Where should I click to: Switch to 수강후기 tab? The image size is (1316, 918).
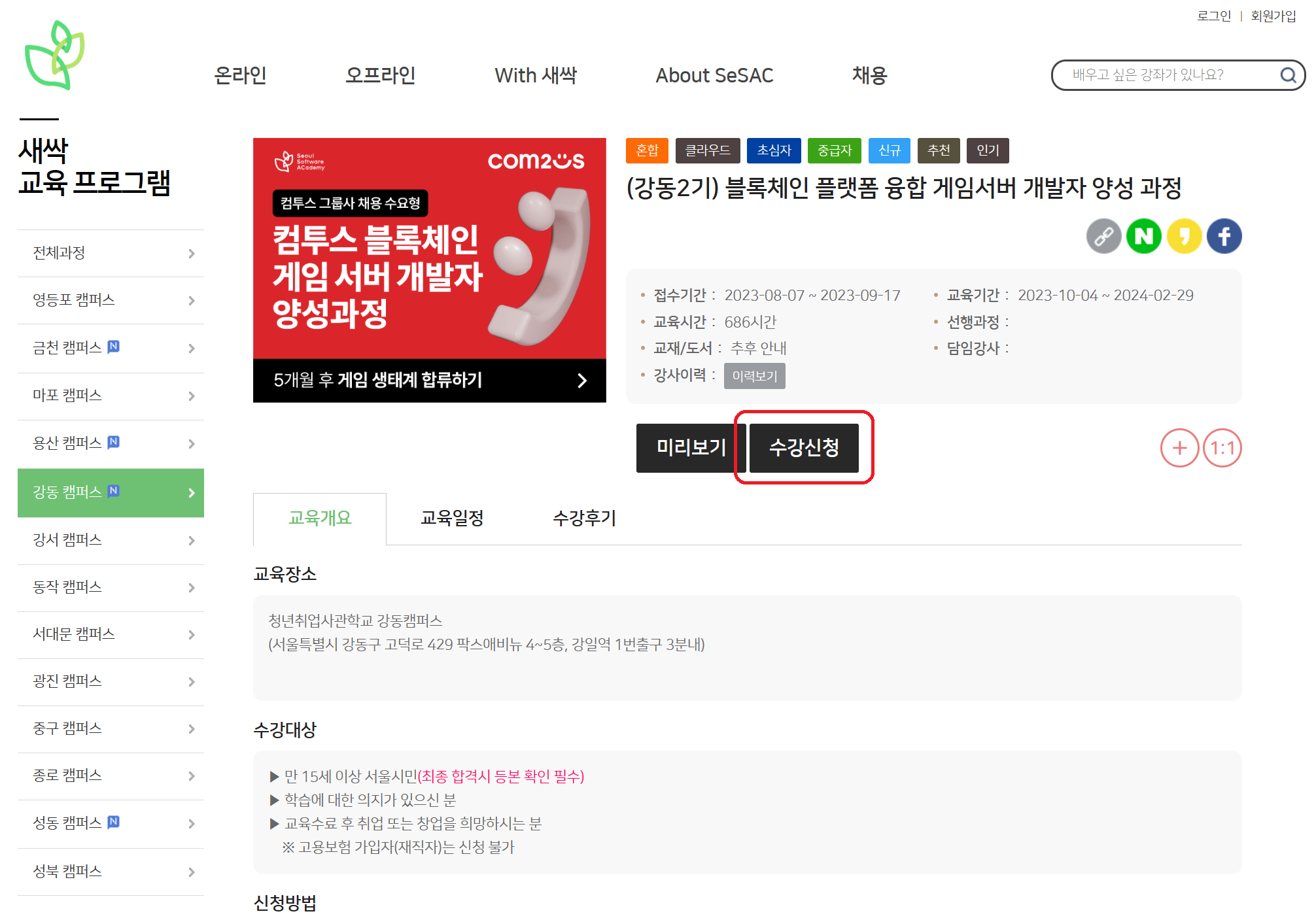[x=584, y=518]
